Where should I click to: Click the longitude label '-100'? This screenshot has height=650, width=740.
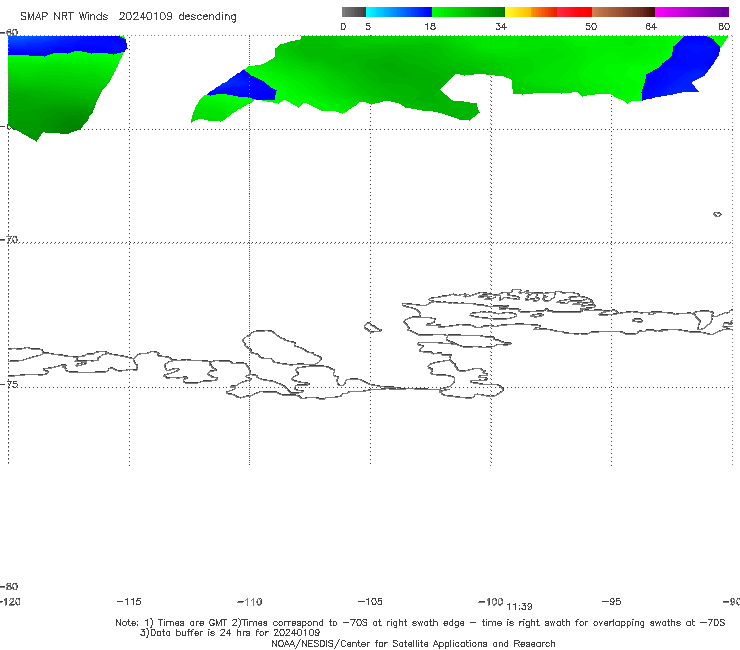coord(490,601)
